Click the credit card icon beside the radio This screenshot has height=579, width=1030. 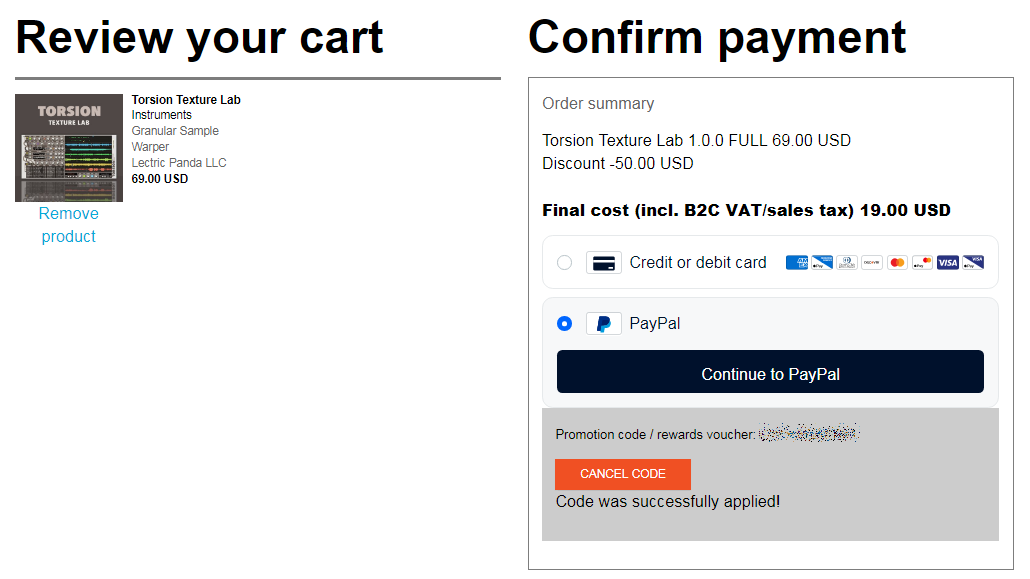(x=604, y=263)
